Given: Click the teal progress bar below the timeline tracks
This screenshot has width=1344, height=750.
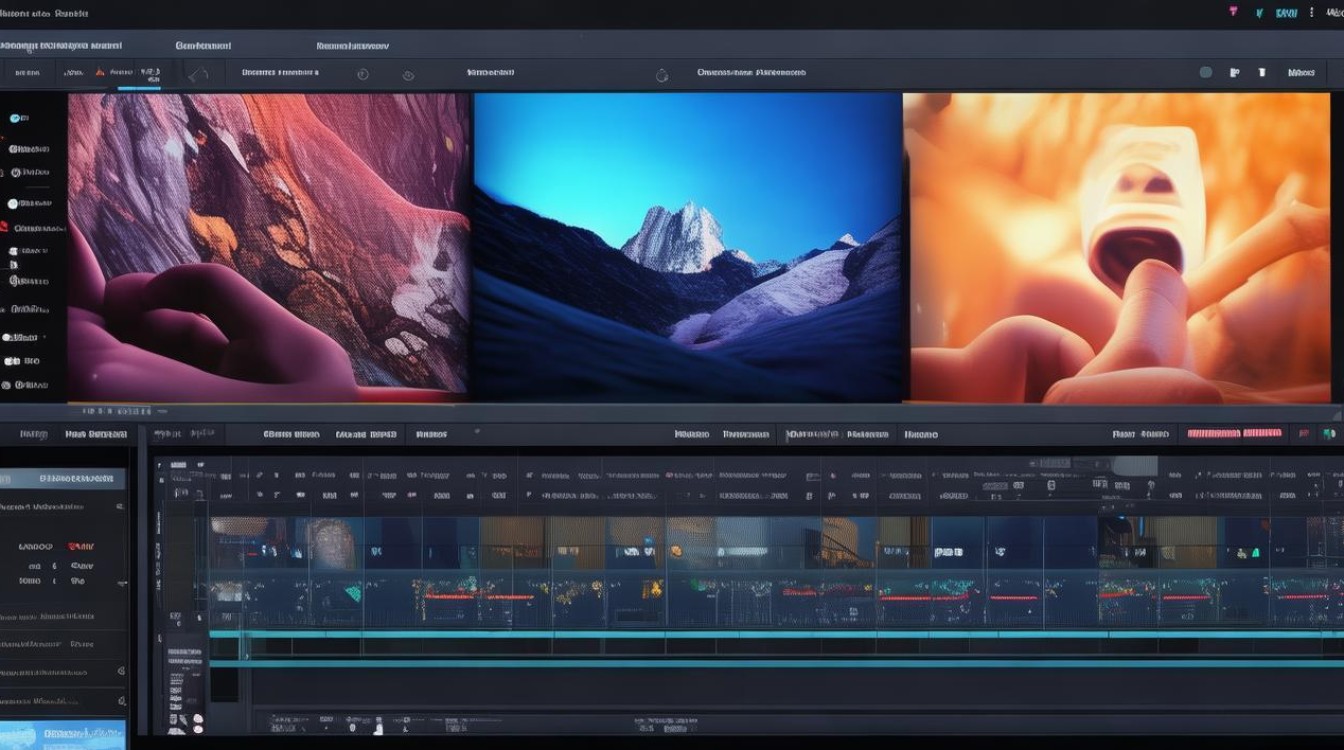Looking at the screenshot, I should 776,634.
